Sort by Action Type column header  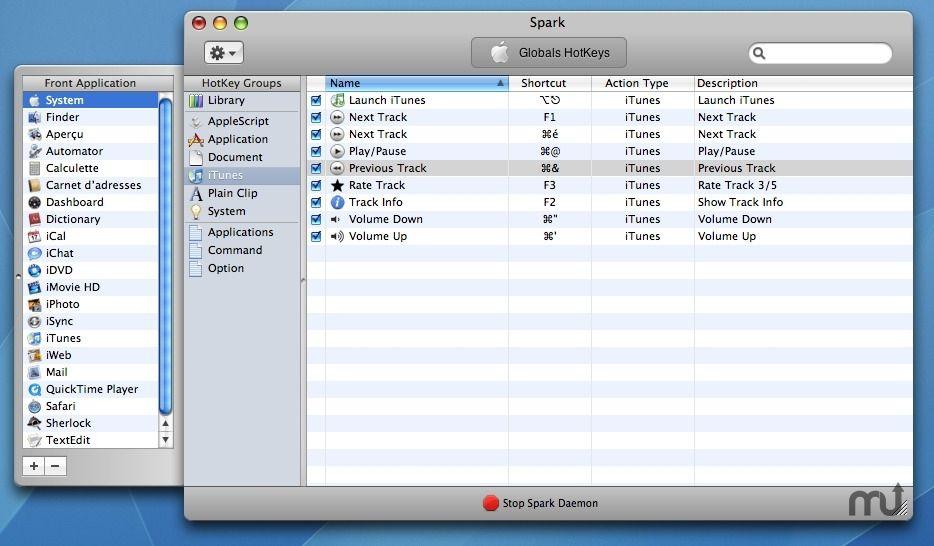(x=642, y=83)
